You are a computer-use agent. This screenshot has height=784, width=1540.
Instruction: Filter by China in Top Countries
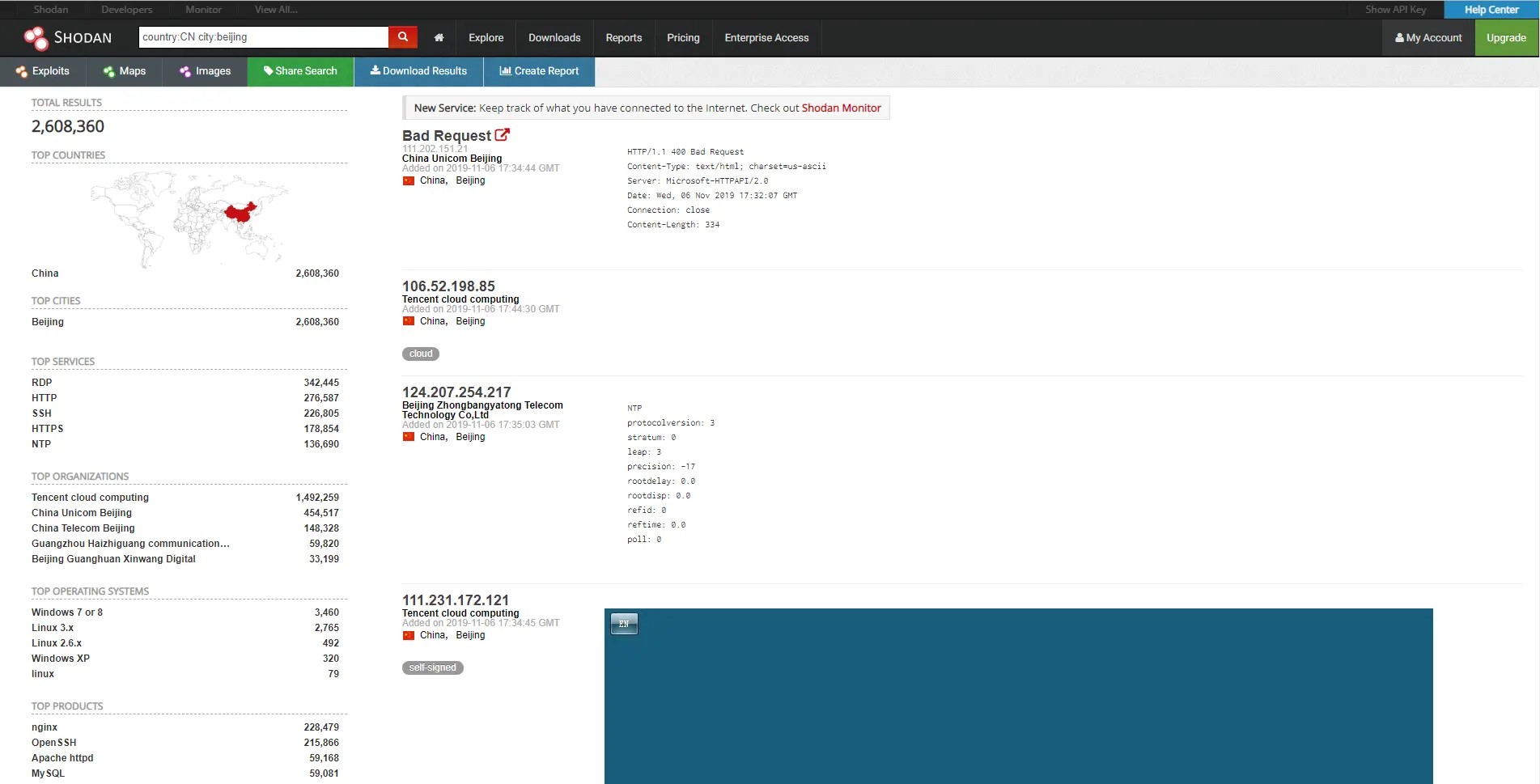point(45,273)
